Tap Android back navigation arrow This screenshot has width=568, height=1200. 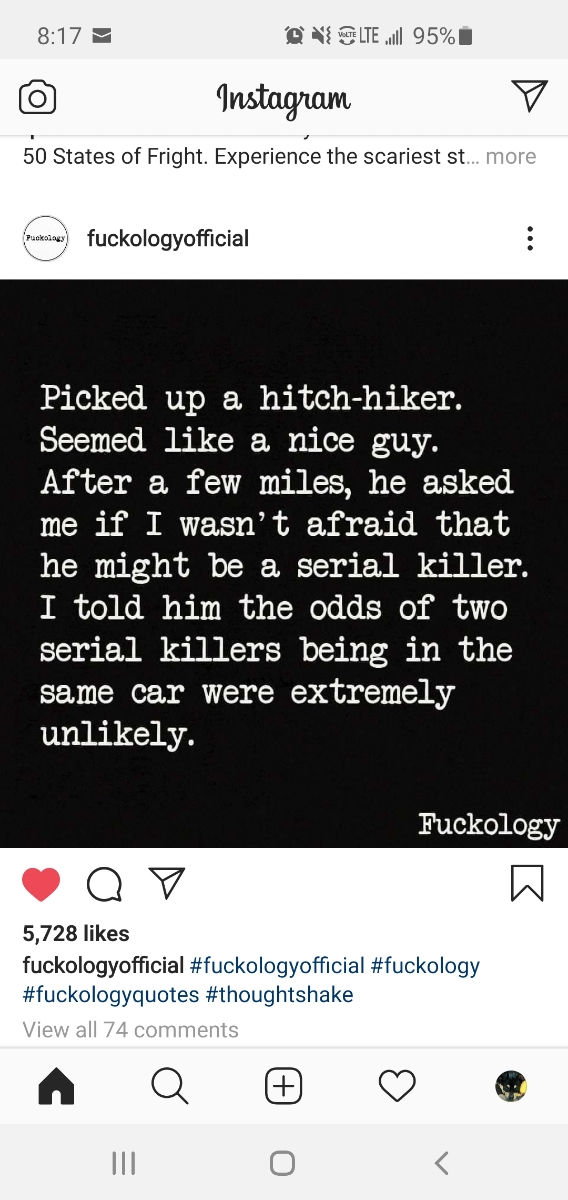[x=441, y=1162]
